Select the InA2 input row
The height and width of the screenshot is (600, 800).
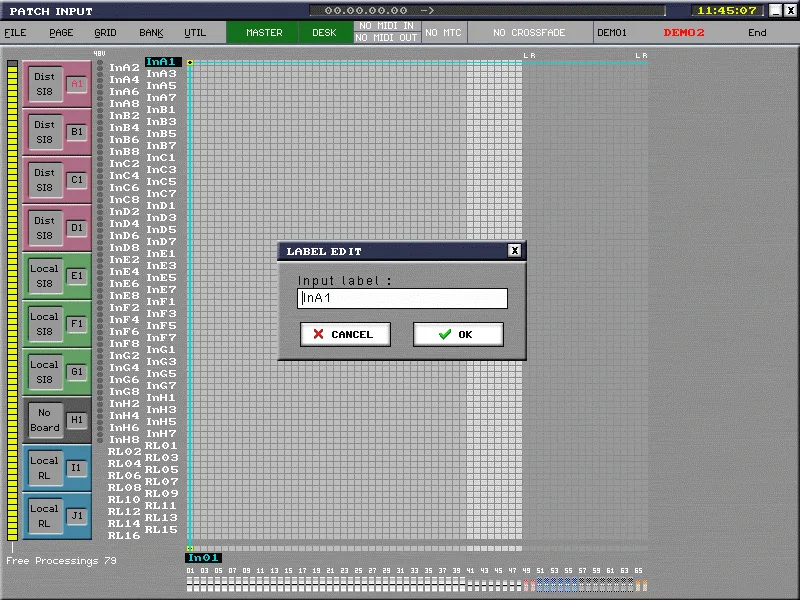coord(124,68)
